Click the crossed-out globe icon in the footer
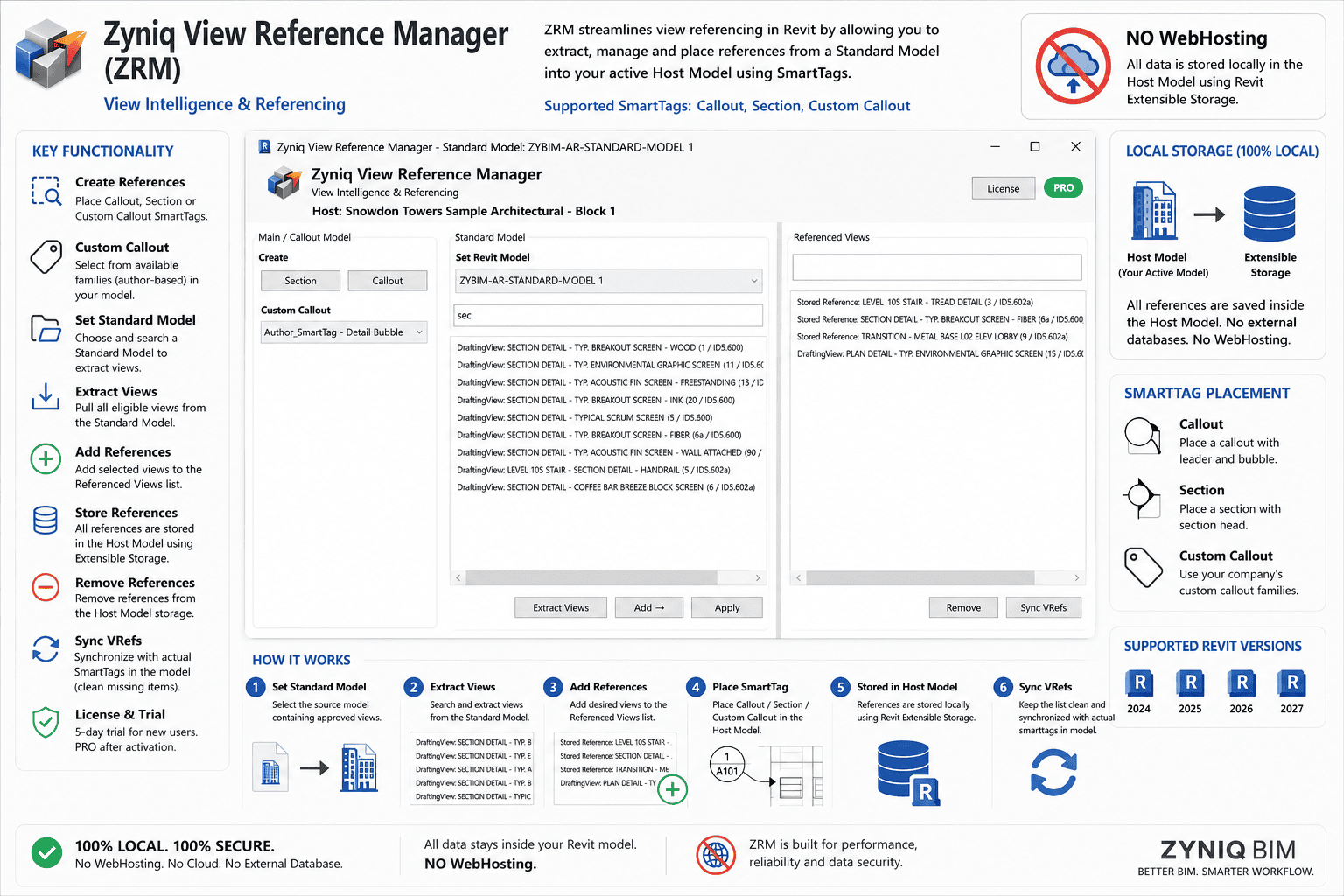The width and height of the screenshot is (1344, 896). point(716,854)
